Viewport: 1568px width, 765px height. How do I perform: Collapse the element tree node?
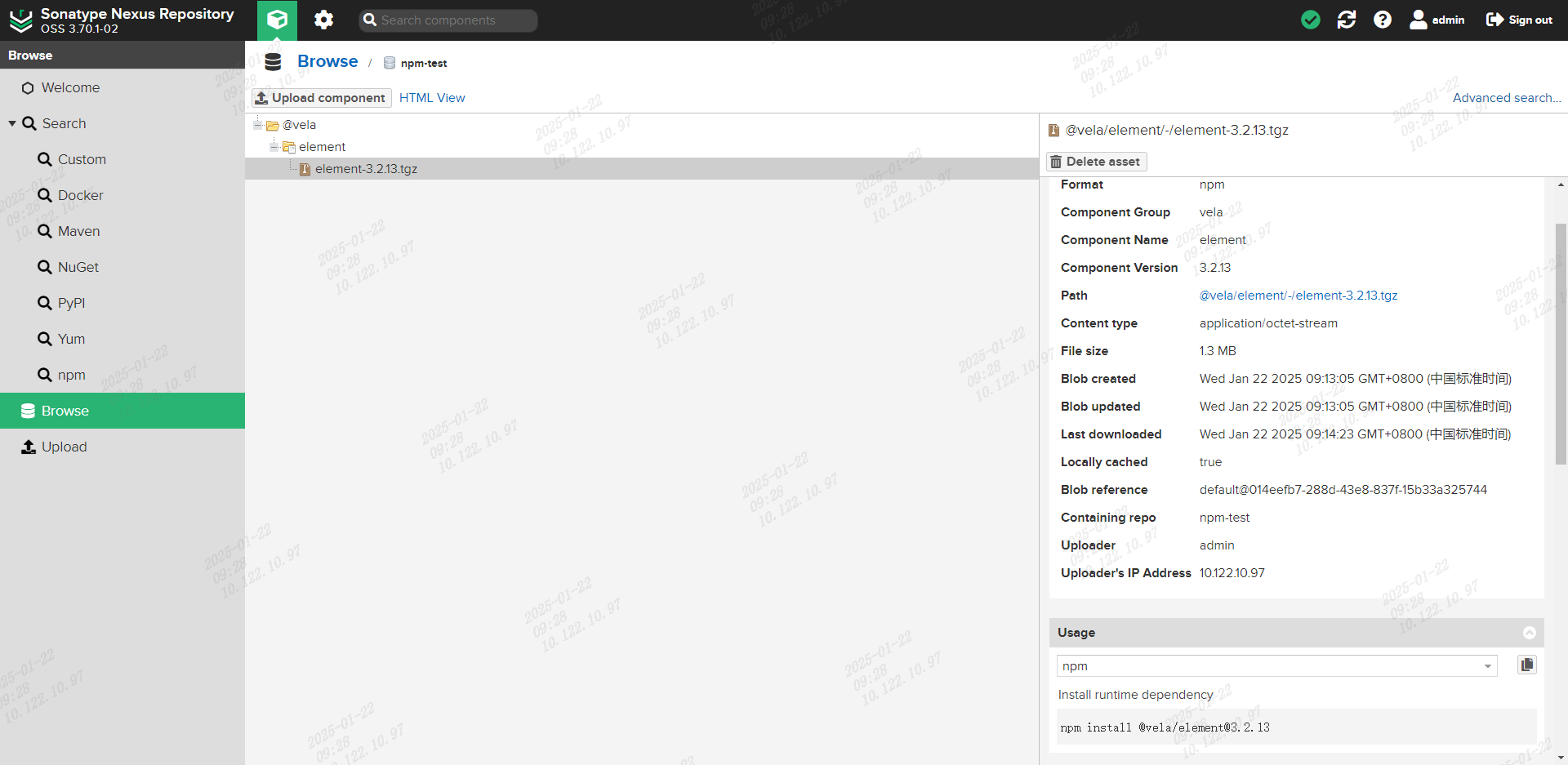[x=274, y=147]
